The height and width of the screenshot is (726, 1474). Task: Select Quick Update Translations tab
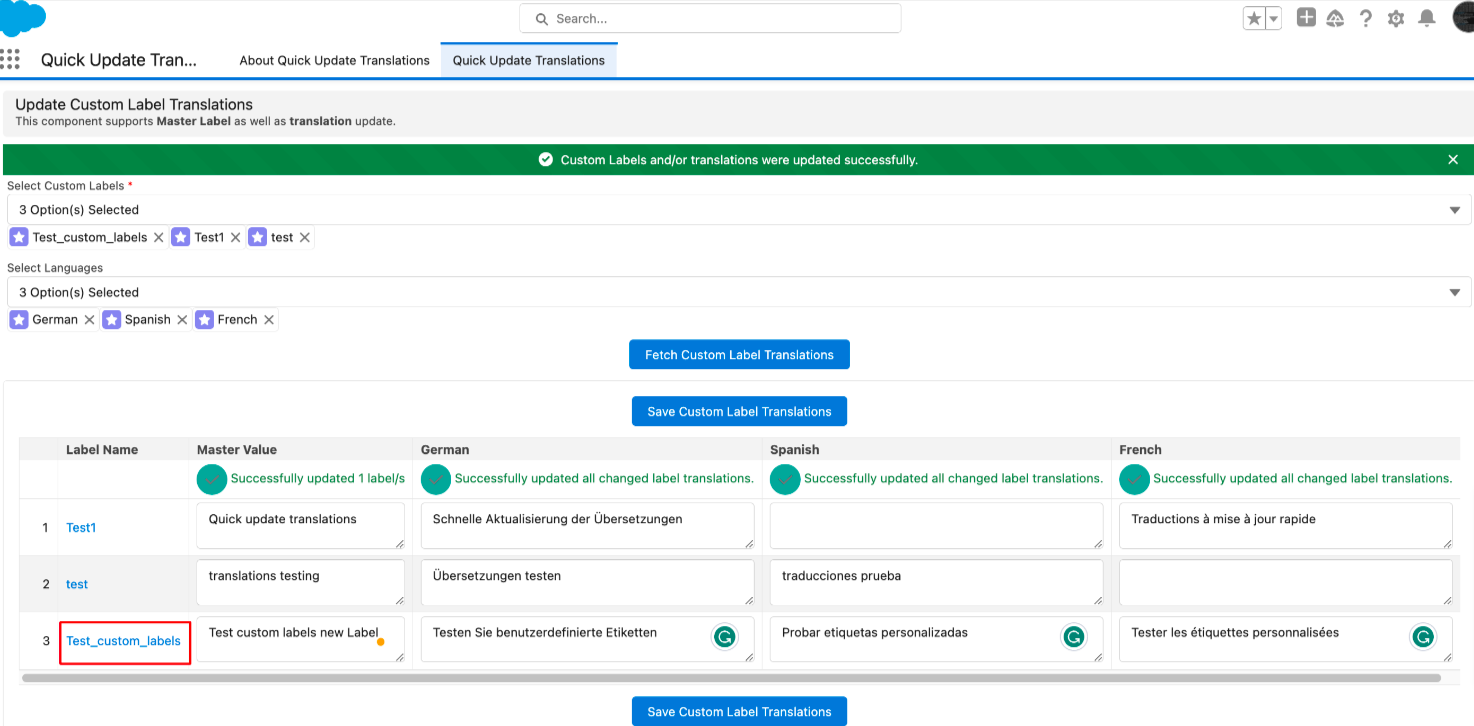529,60
